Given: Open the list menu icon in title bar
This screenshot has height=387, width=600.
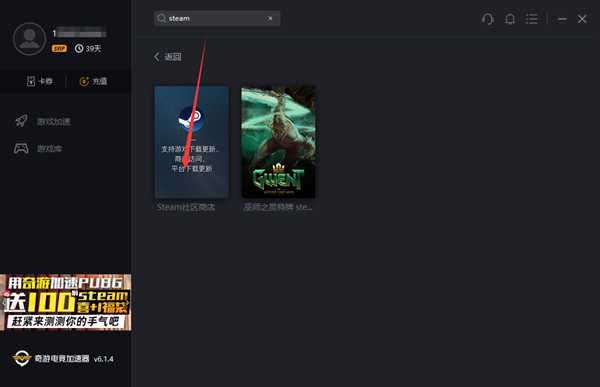Looking at the screenshot, I should pyautogui.click(x=532, y=19).
